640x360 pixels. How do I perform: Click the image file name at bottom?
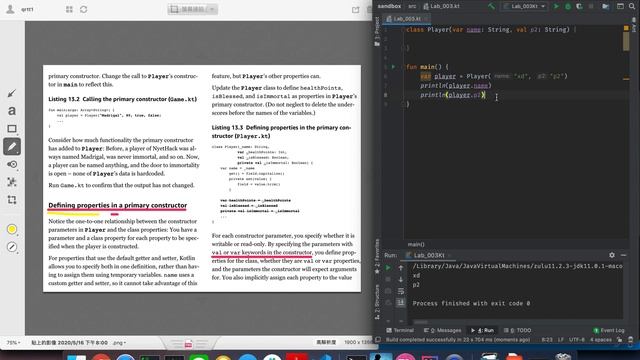coord(69,343)
